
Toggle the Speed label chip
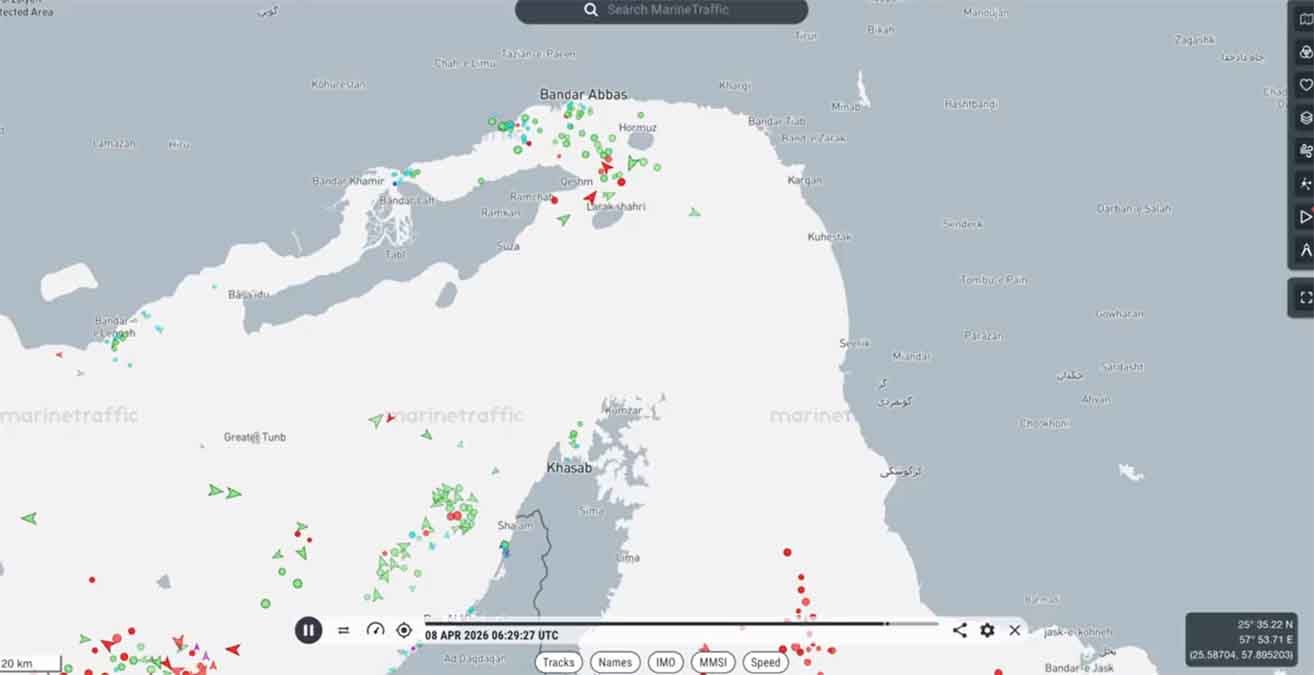coord(765,662)
